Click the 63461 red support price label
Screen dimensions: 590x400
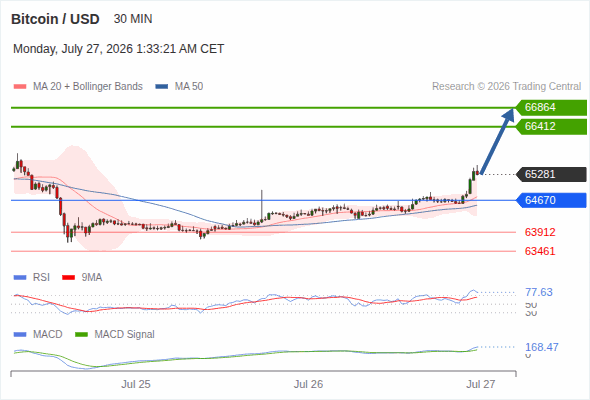(x=540, y=251)
